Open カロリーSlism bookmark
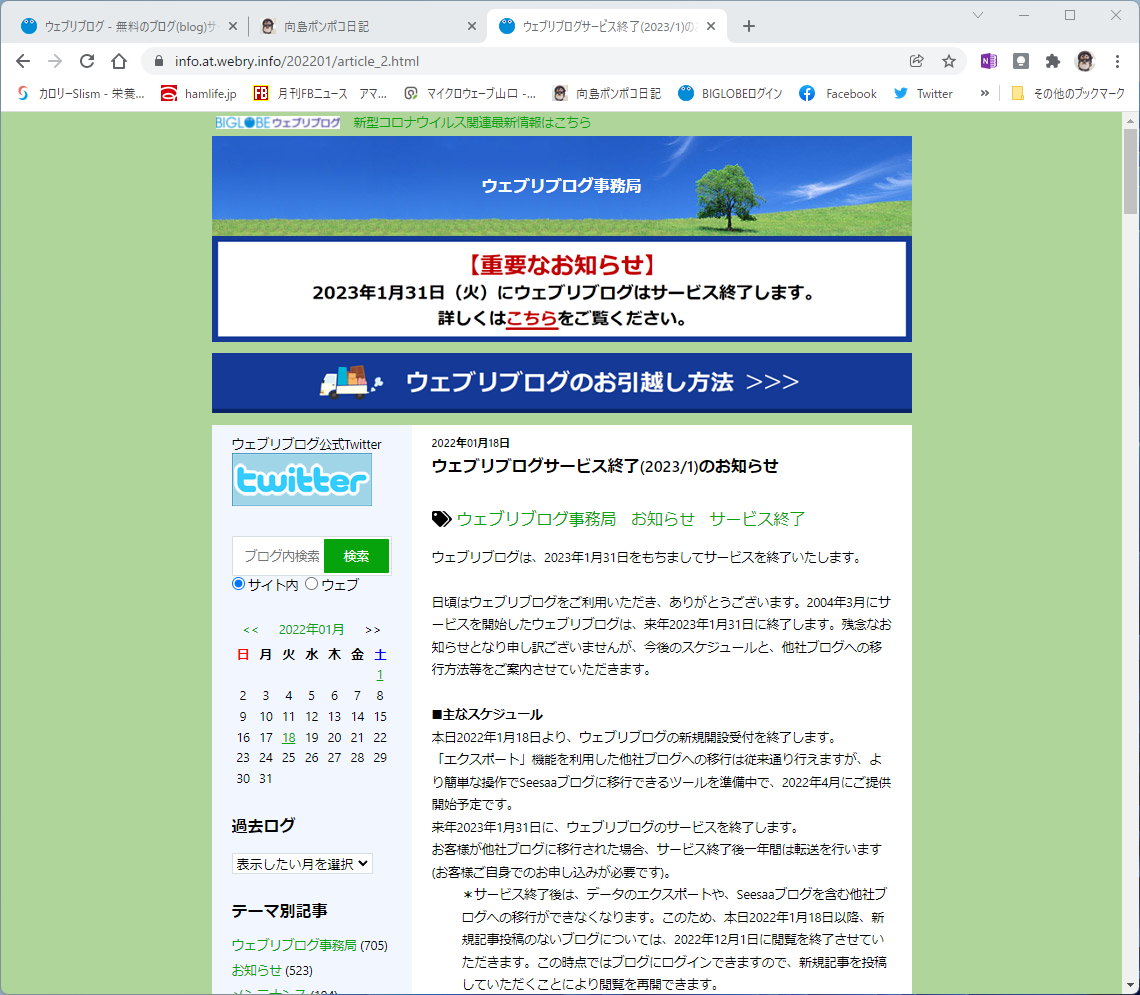 [x=81, y=93]
